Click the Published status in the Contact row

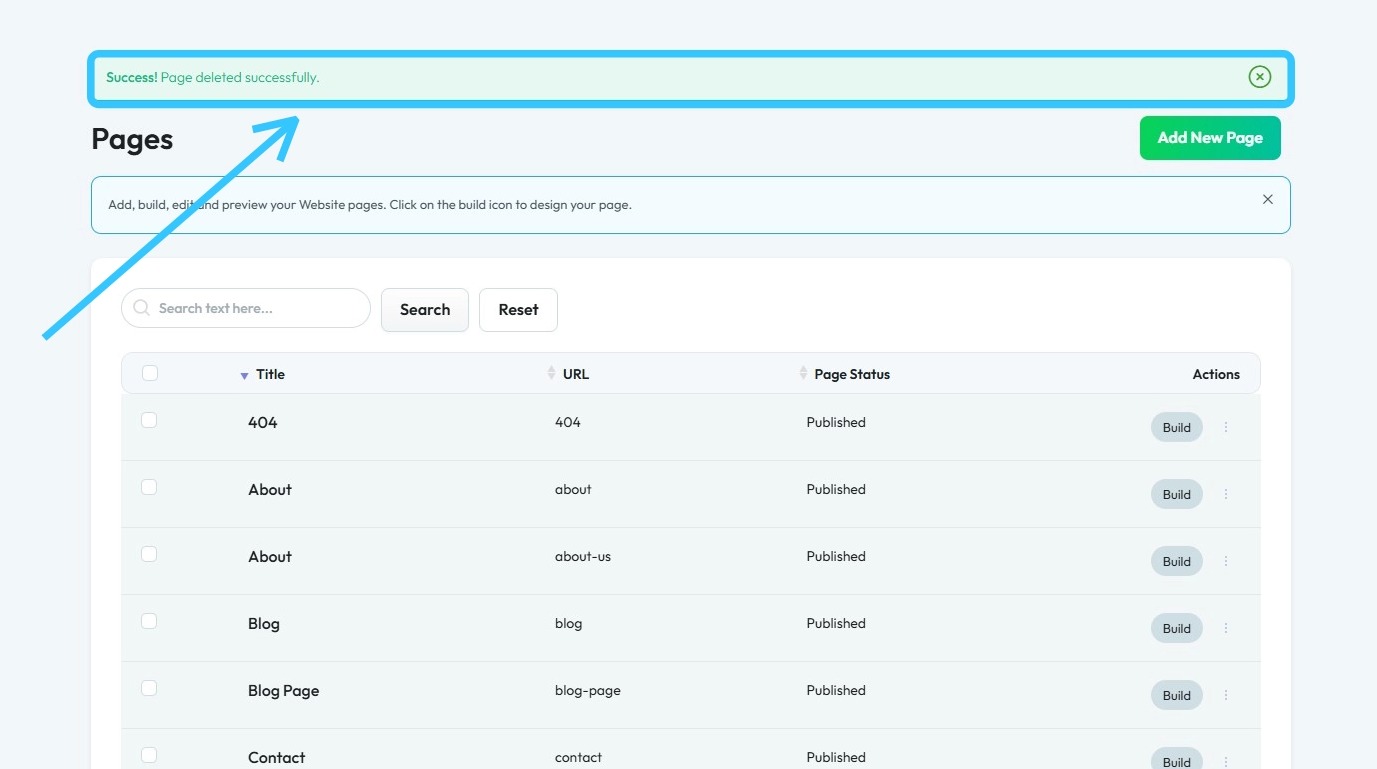click(836, 757)
